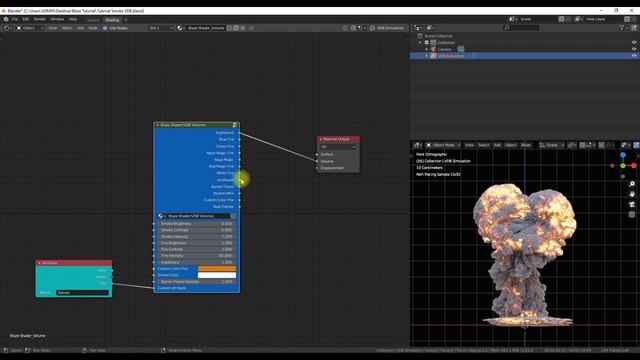Open the Custom Color Fire orange swatch
This screenshot has height=360, width=640.
(x=217, y=269)
